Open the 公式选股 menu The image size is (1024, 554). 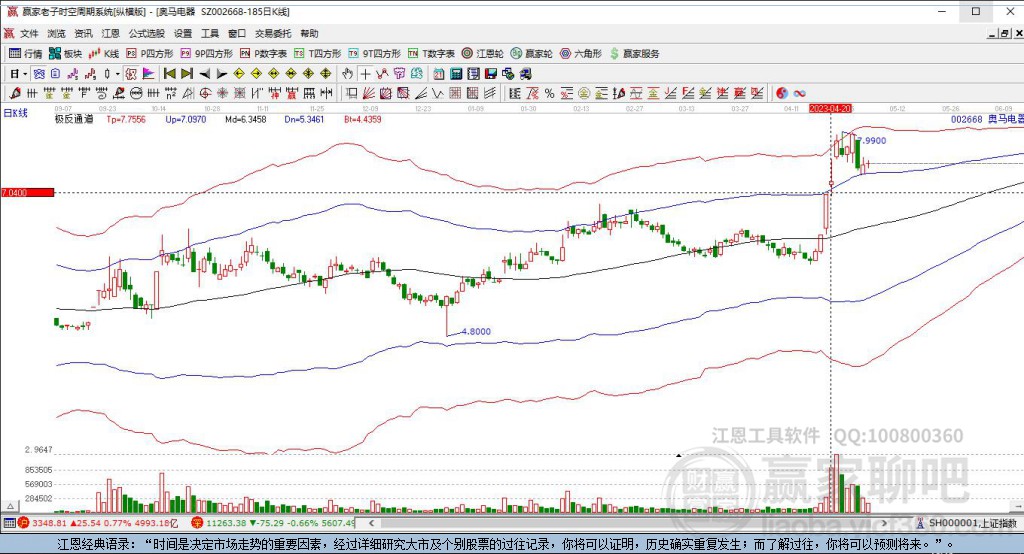pos(146,33)
